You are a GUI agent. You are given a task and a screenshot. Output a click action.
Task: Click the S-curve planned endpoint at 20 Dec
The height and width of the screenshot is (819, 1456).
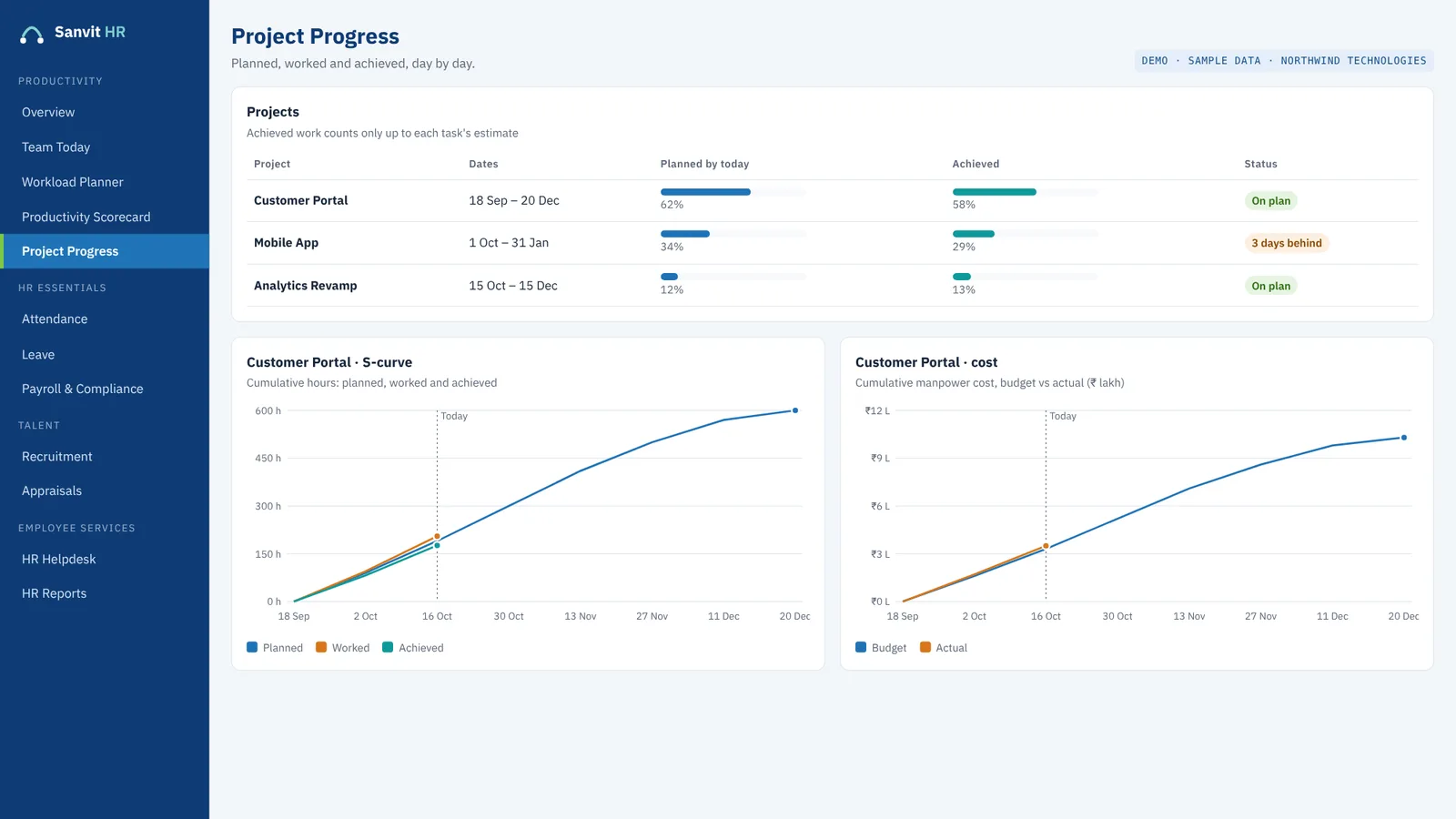coord(795,410)
